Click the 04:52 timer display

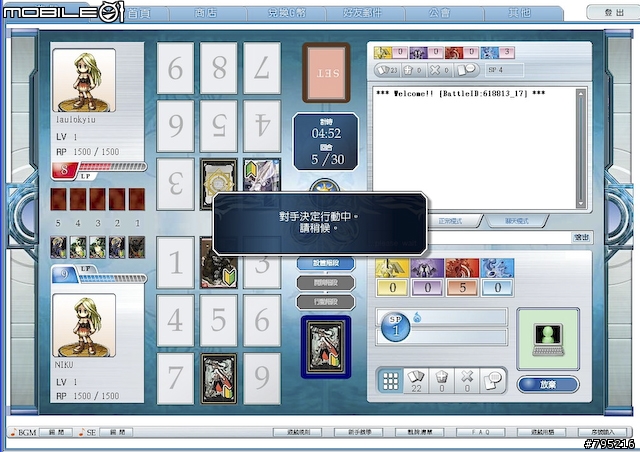[x=326, y=134]
